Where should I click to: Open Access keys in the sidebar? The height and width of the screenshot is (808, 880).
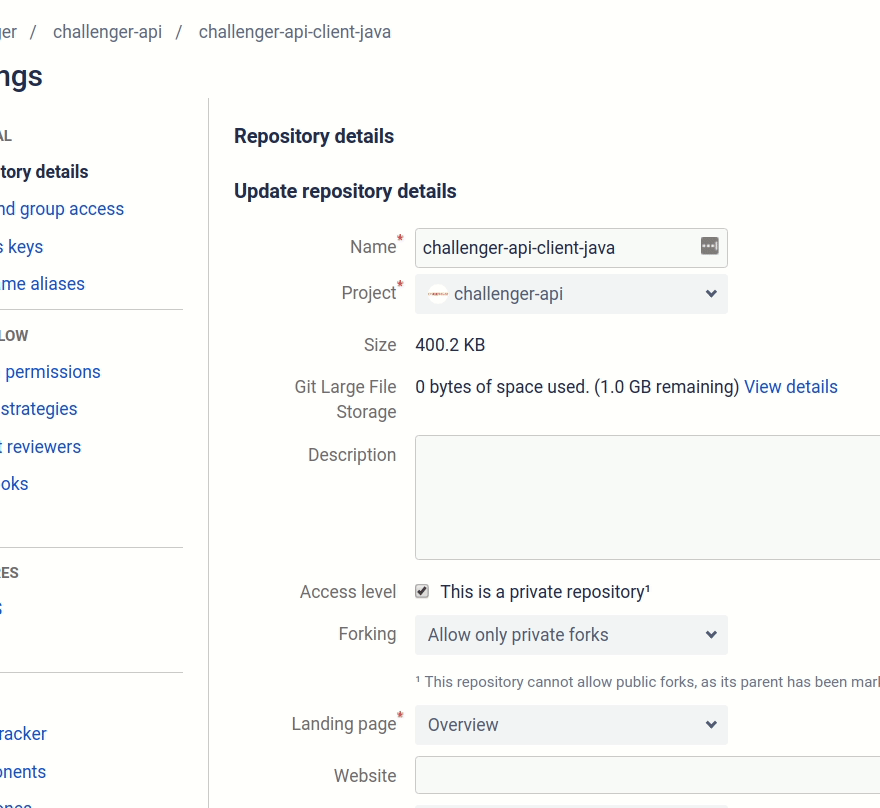(x=22, y=247)
